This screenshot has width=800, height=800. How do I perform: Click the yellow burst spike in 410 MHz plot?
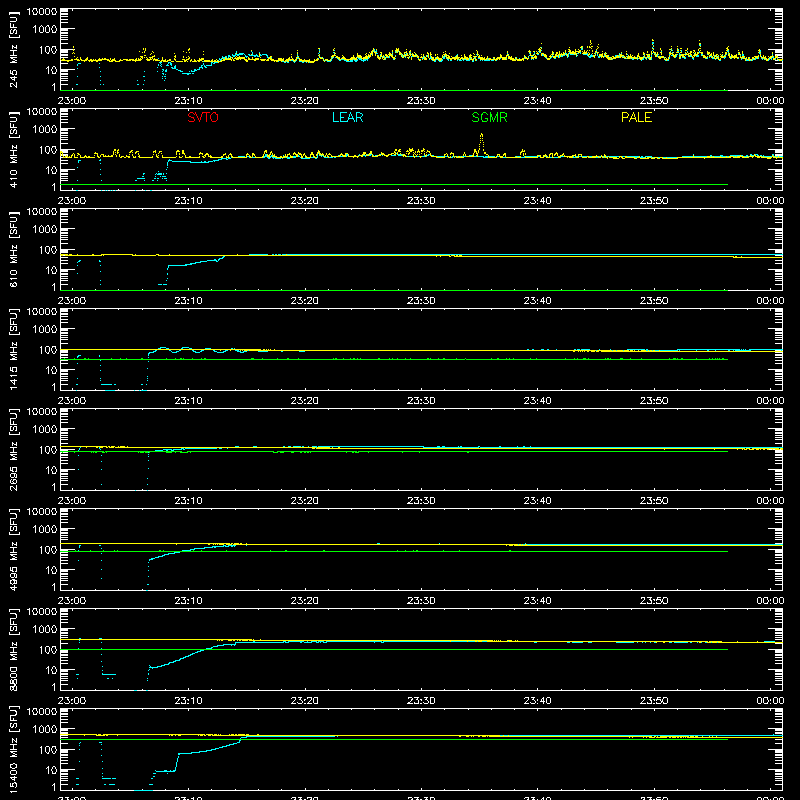click(x=481, y=144)
